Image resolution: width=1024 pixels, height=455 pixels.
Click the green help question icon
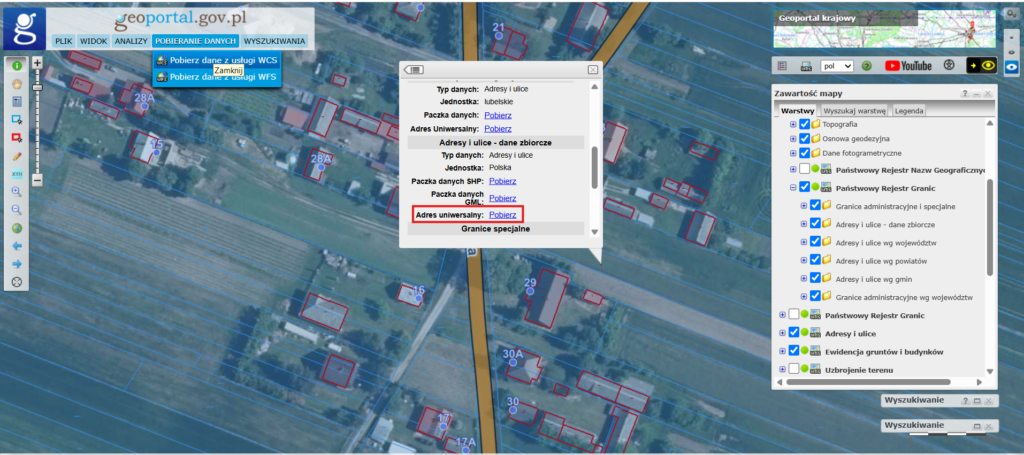click(867, 65)
